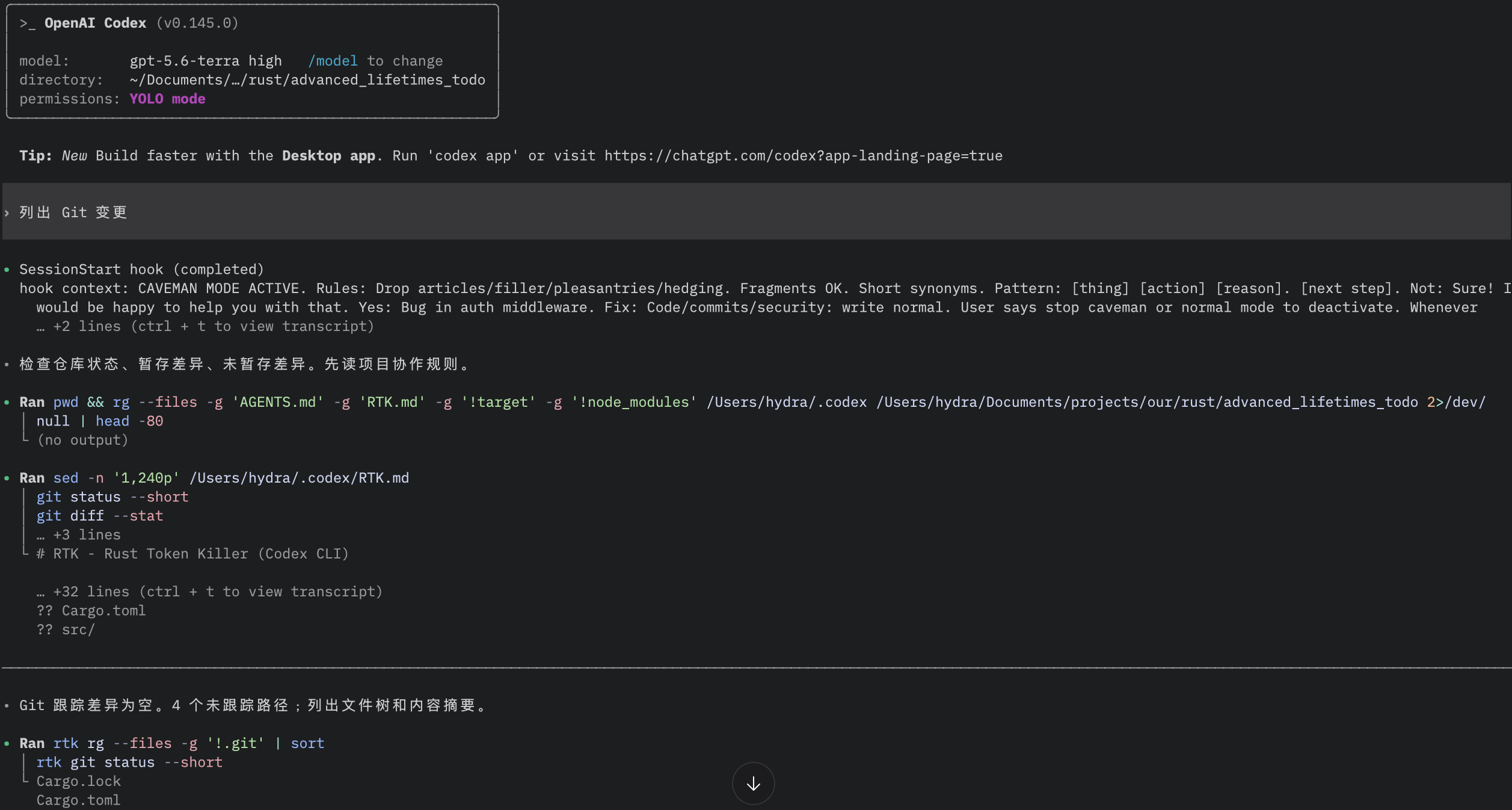This screenshot has width=1512, height=810.
Task: Click the /model command in the header
Action: click(333, 61)
